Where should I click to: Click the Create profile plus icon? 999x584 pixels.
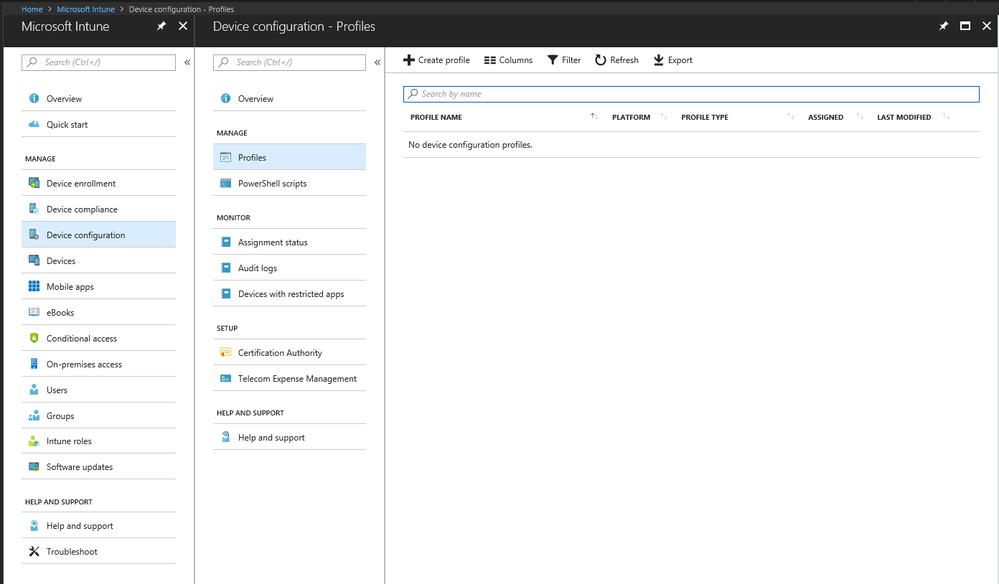(409, 60)
